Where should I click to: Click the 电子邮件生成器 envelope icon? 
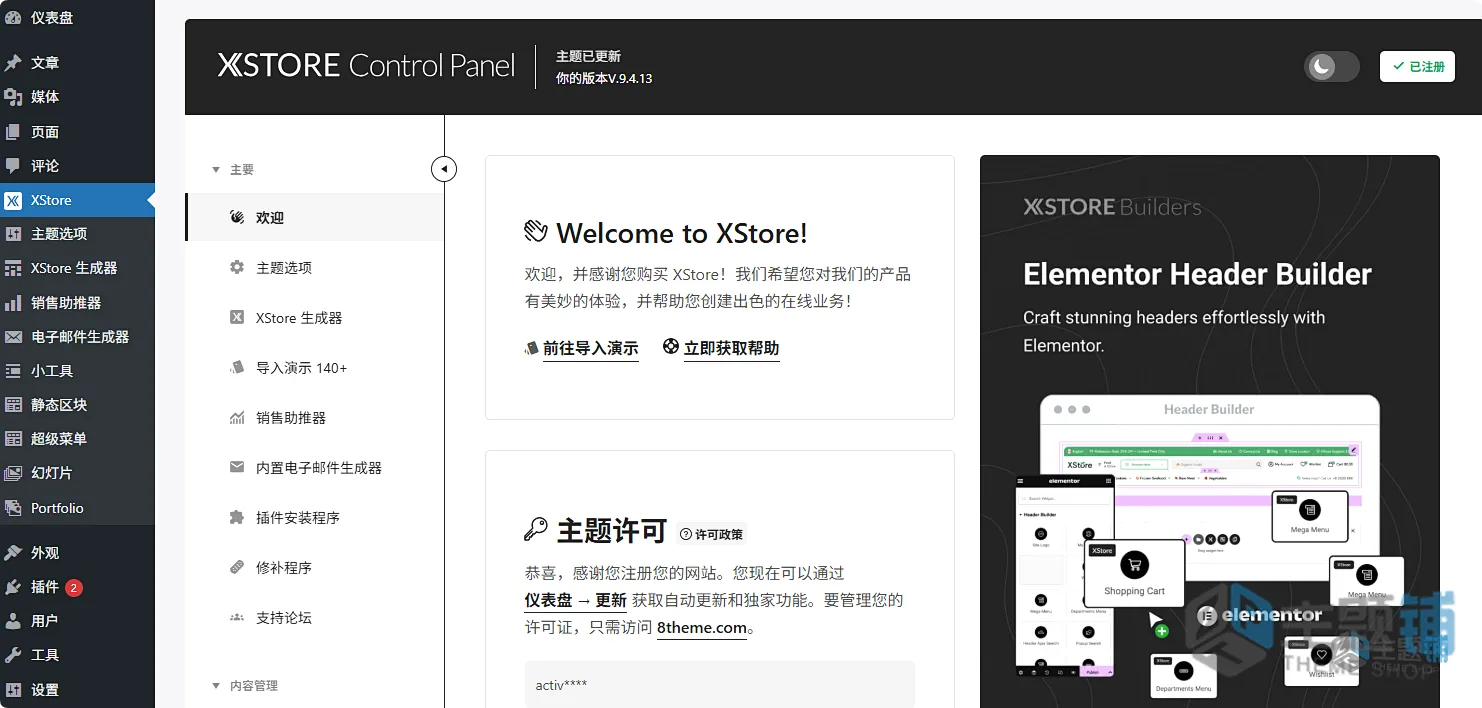pyautogui.click(x=13, y=337)
